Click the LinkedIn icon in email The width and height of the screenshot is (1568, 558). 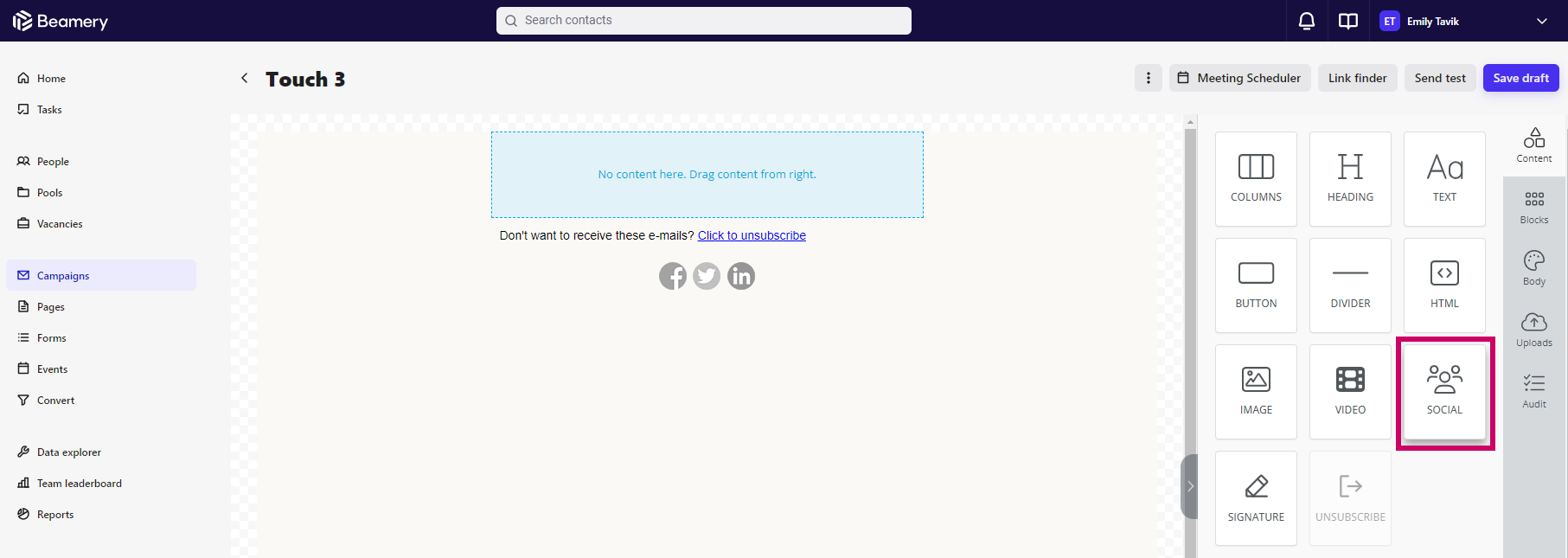tap(741, 276)
